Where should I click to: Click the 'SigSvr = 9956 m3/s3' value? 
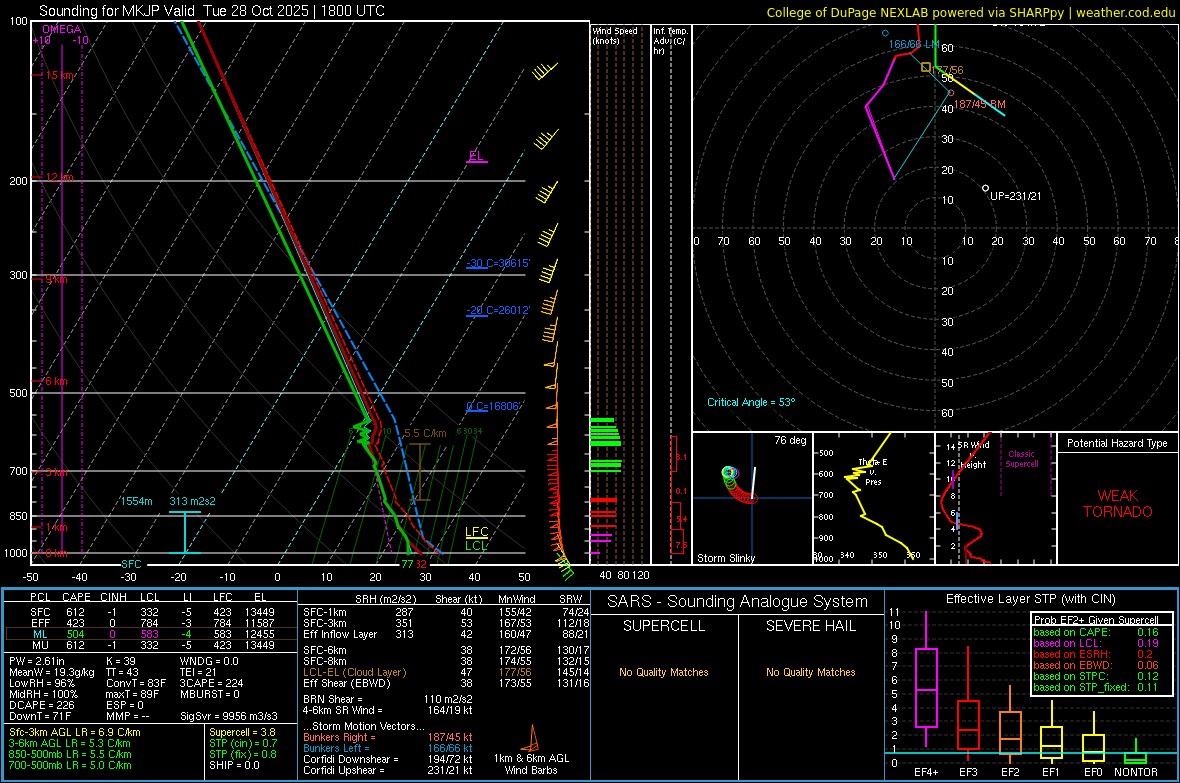coord(228,716)
